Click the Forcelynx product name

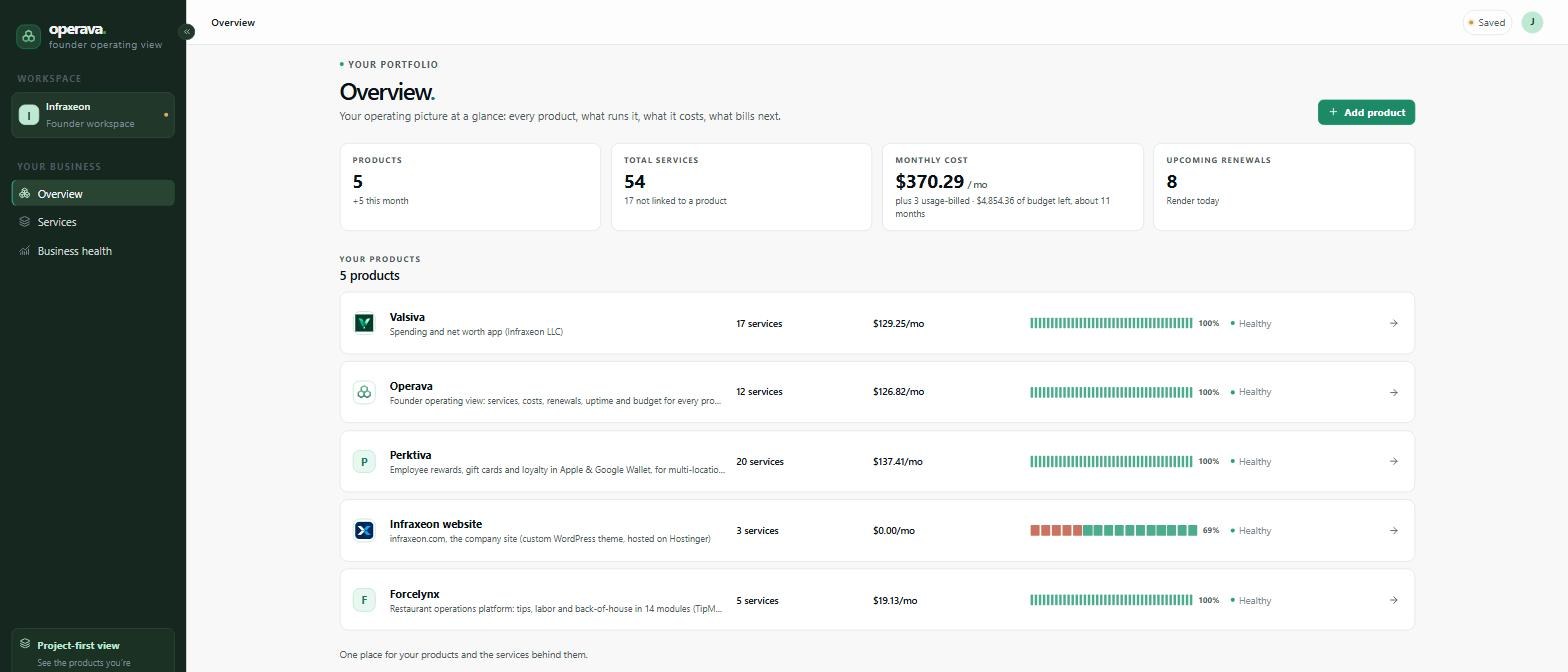tap(414, 594)
